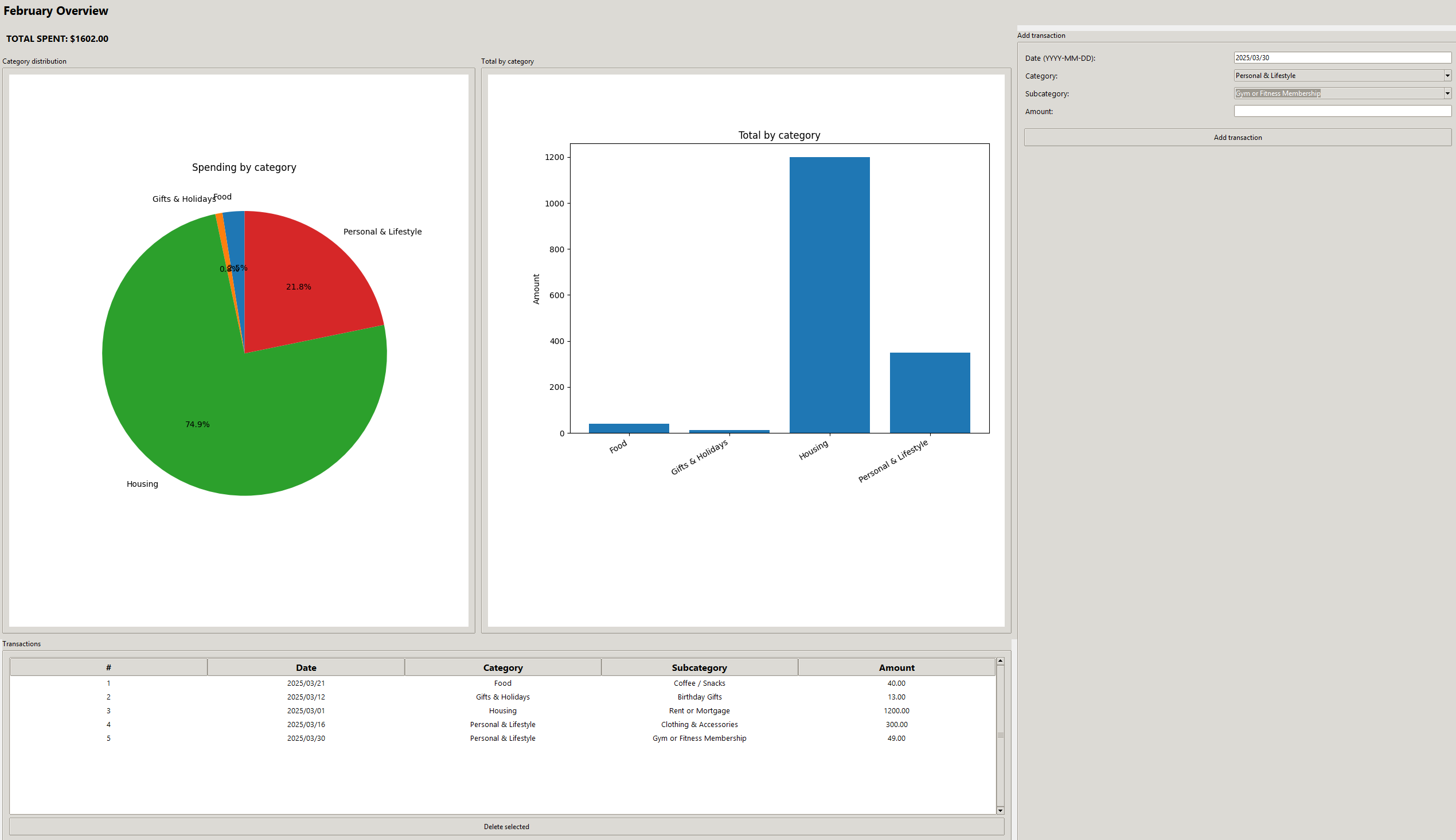1456x840 pixels.
Task: Sort by the Date column header
Action: pos(306,667)
